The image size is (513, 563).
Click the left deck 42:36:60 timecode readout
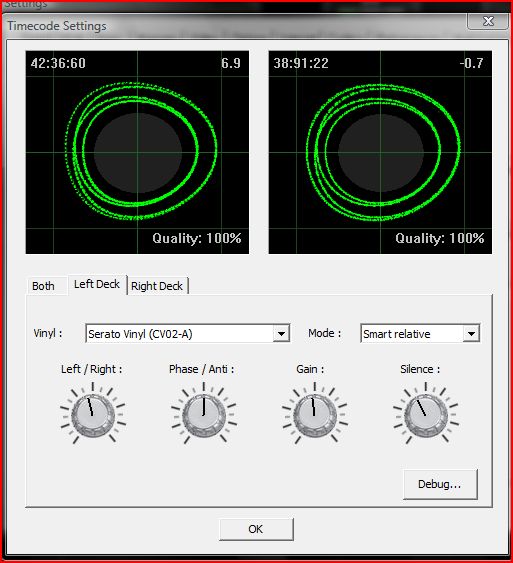[x=58, y=63]
